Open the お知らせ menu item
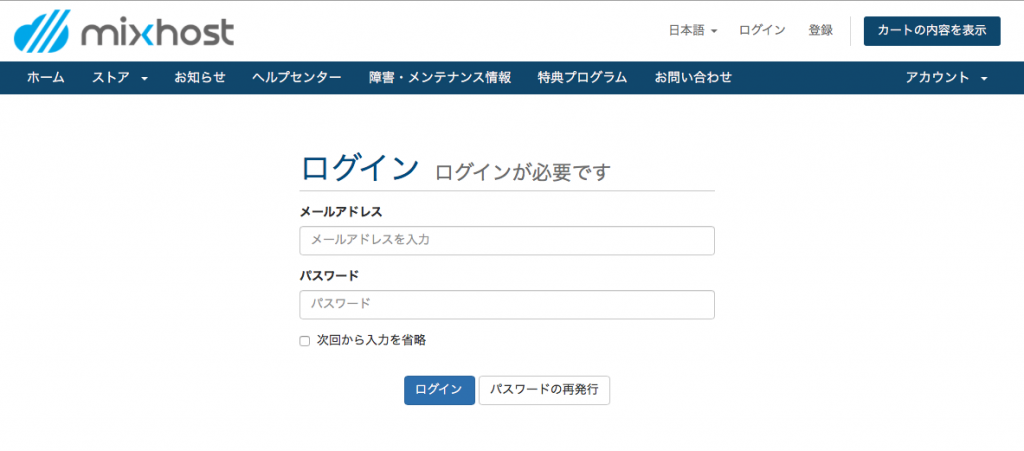 click(x=200, y=78)
